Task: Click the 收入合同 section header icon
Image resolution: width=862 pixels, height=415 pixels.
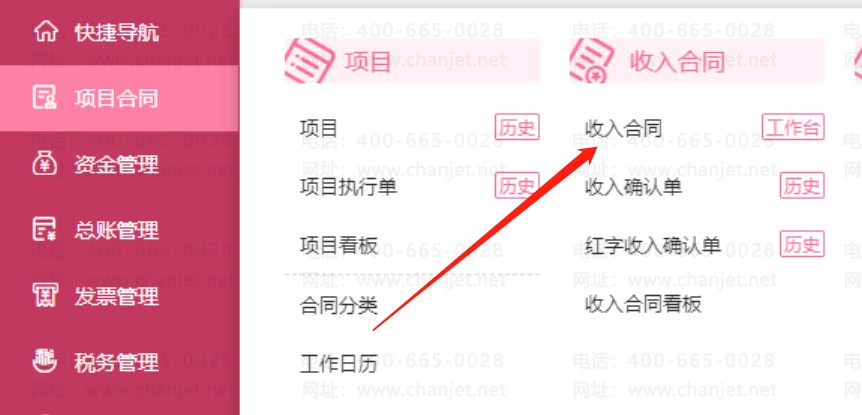Action: click(x=593, y=60)
